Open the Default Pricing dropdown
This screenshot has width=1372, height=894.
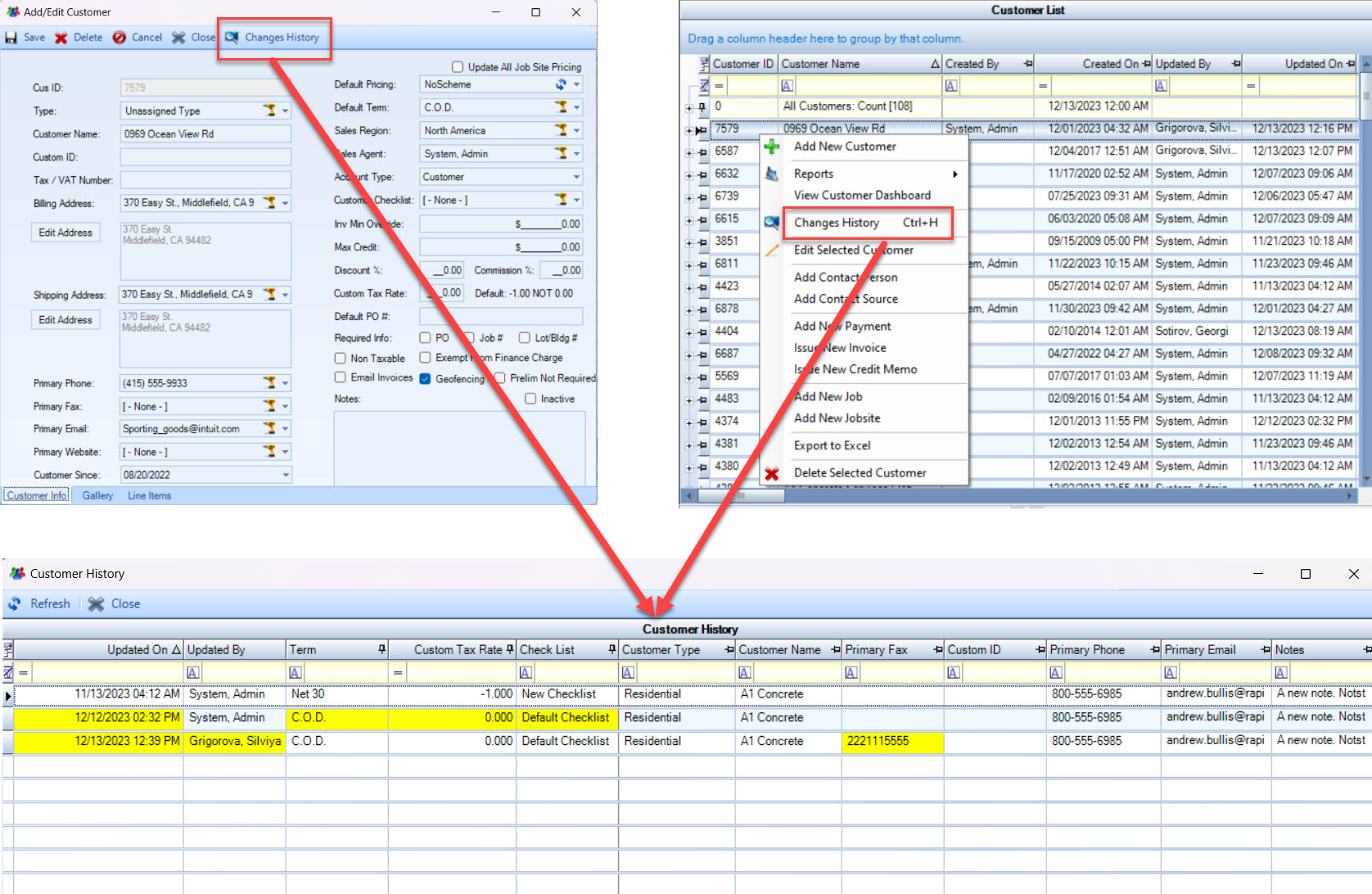(576, 84)
